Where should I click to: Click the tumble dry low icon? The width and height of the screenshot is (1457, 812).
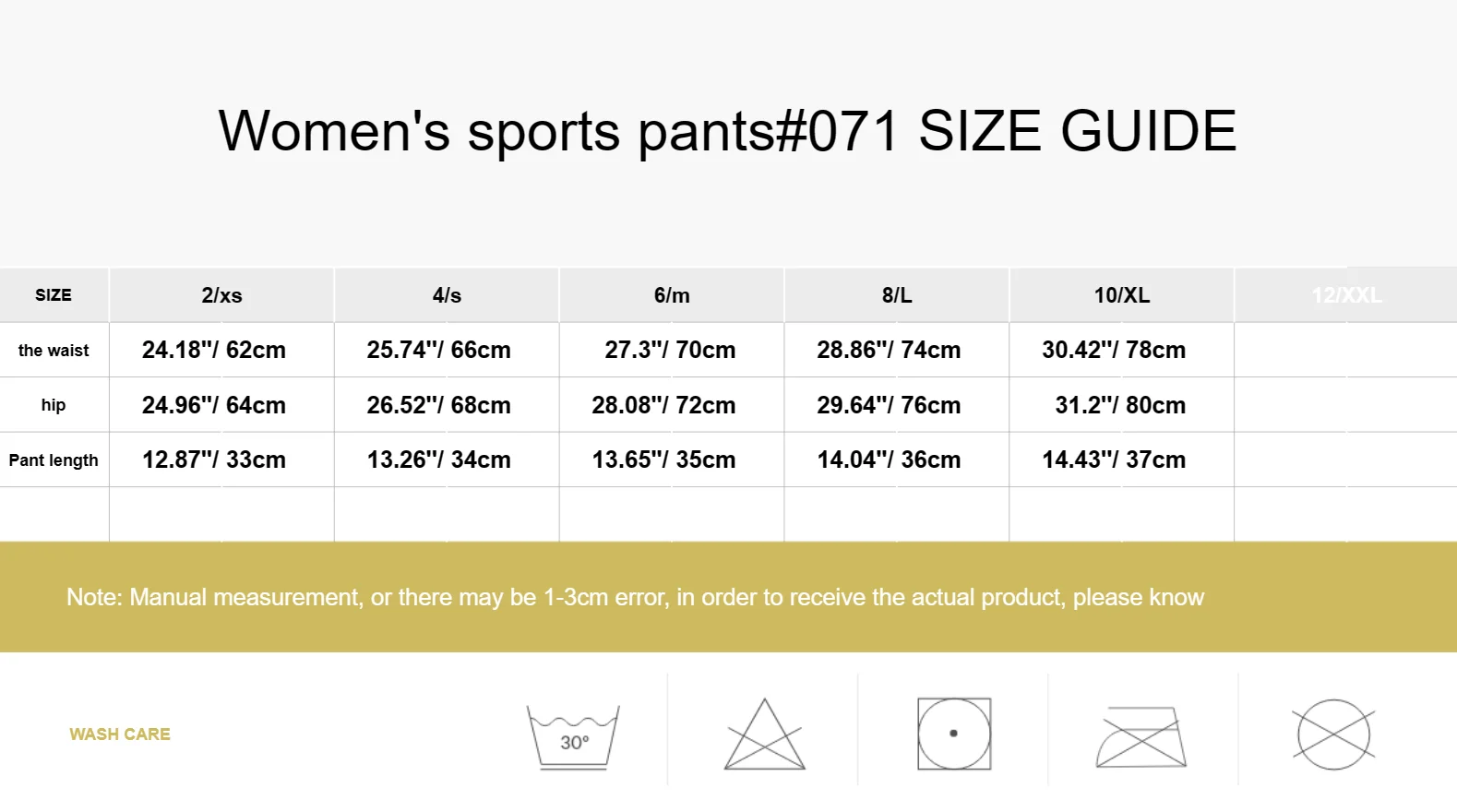point(954,734)
